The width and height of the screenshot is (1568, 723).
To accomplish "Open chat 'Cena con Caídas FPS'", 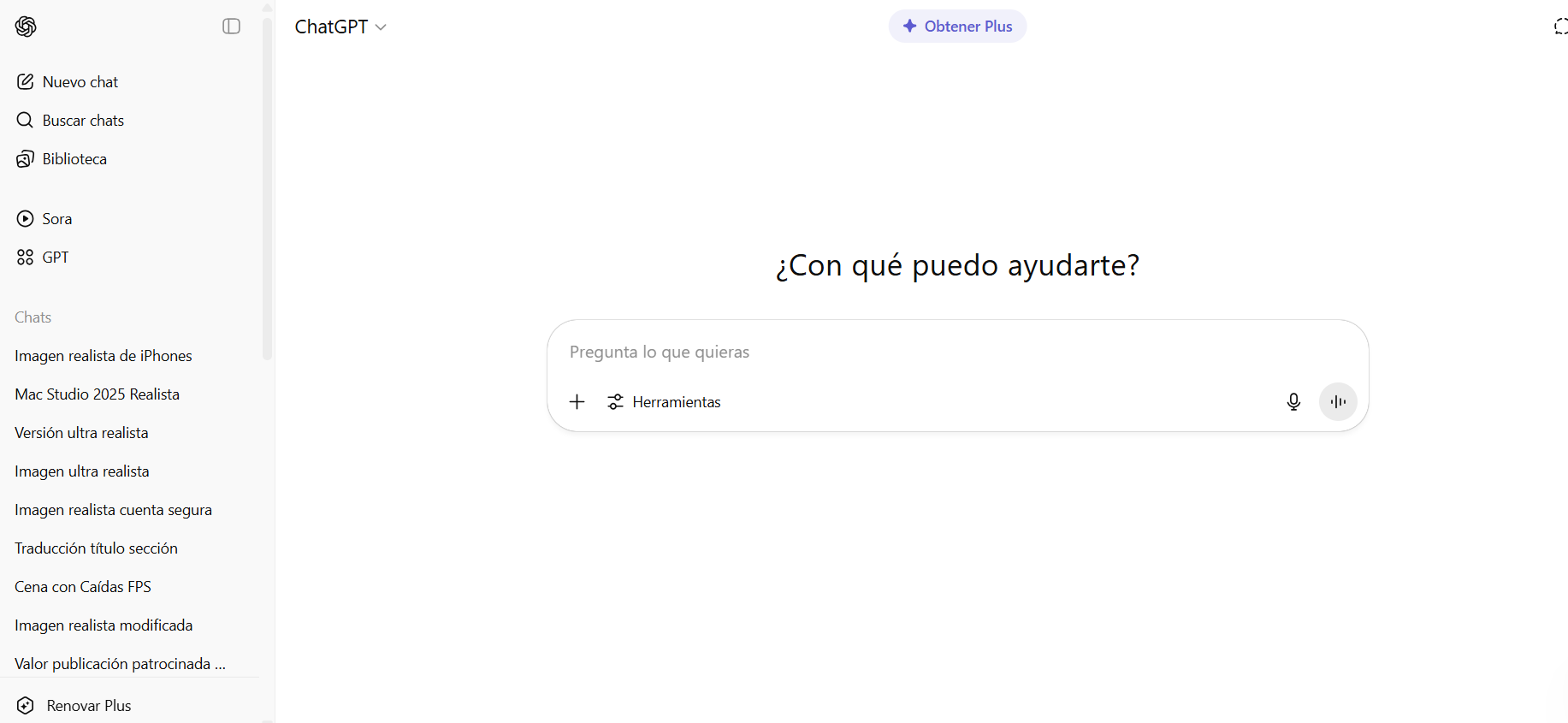I will tap(83, 587).
